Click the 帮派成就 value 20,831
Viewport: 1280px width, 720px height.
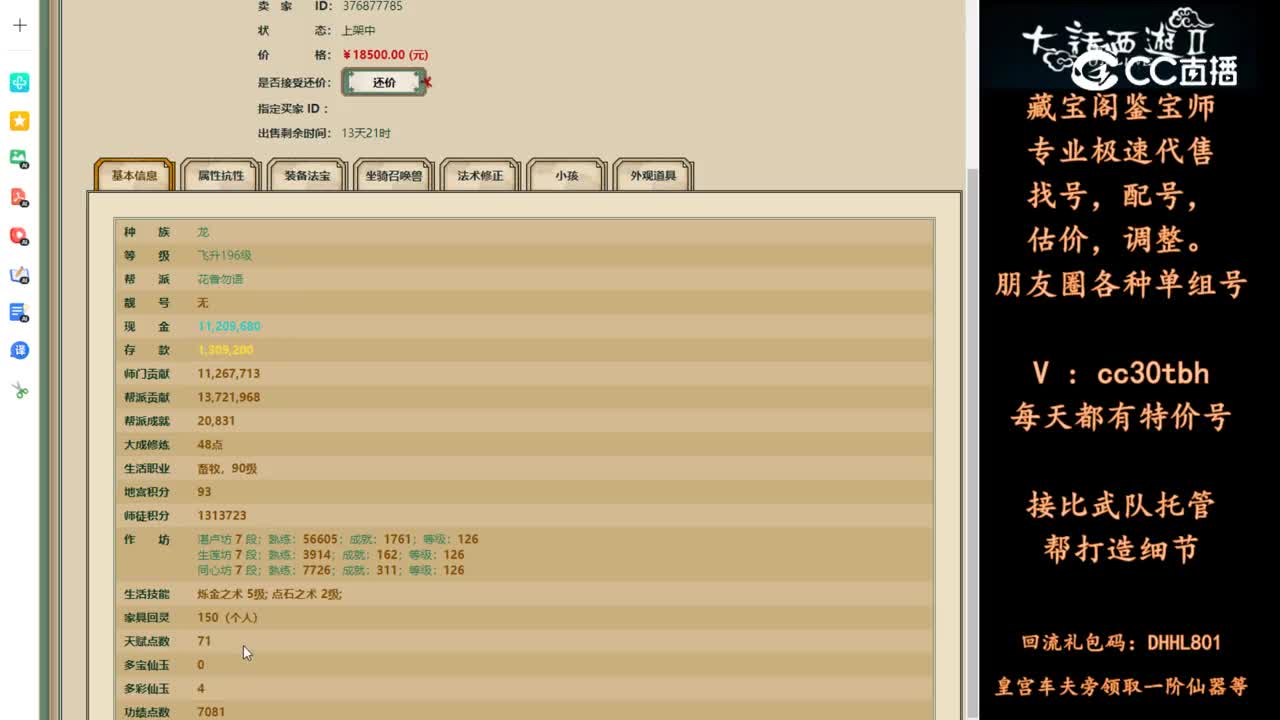216,421
